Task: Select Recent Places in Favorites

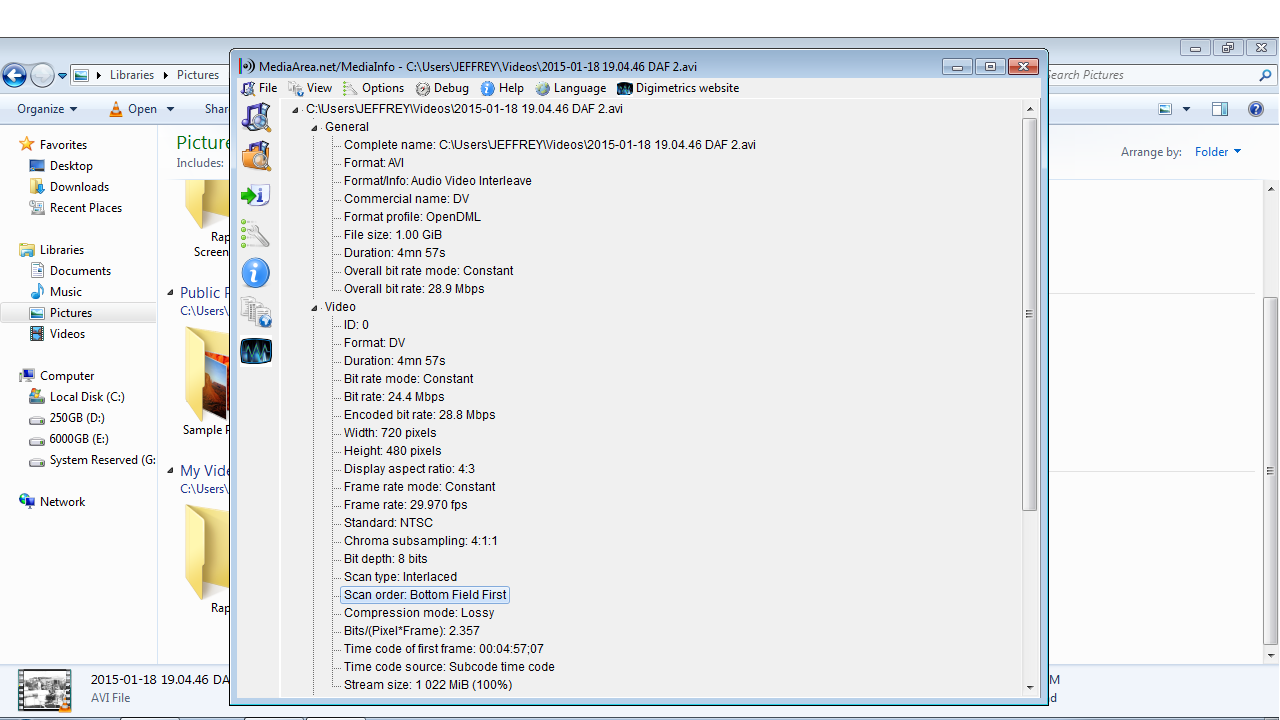Action: 85,208
